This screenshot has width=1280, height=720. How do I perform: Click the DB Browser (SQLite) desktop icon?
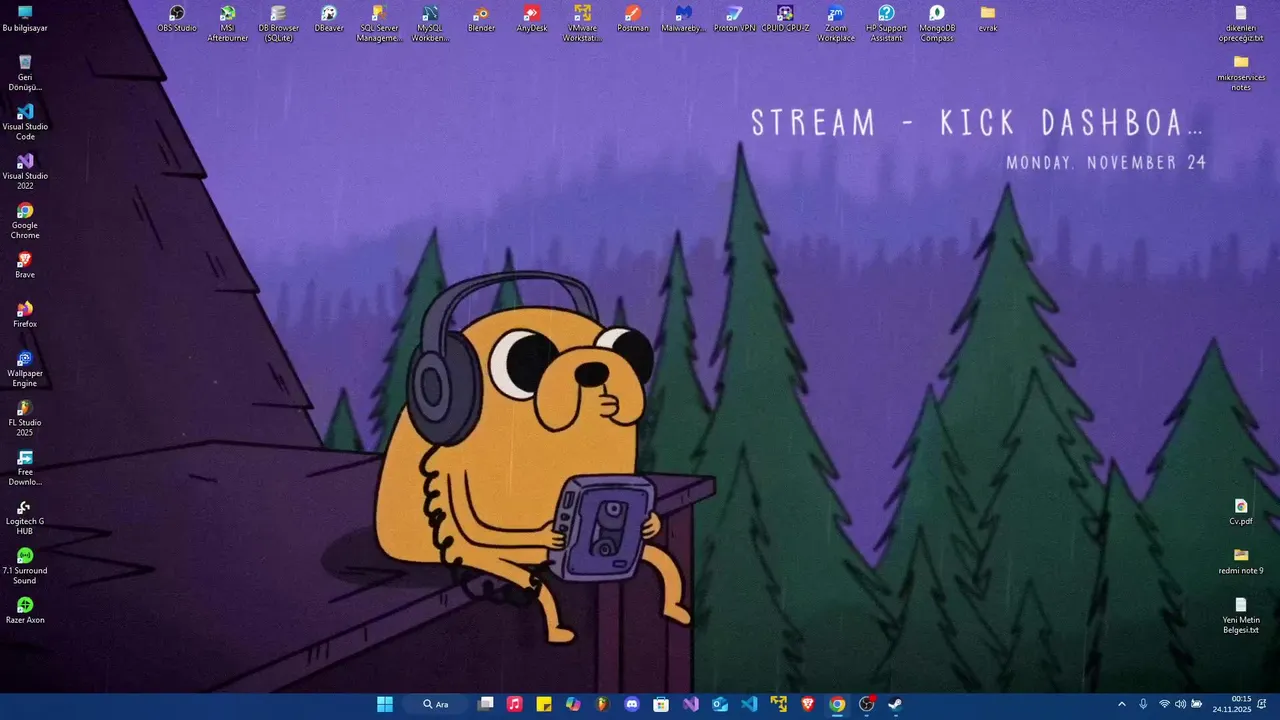278,24
